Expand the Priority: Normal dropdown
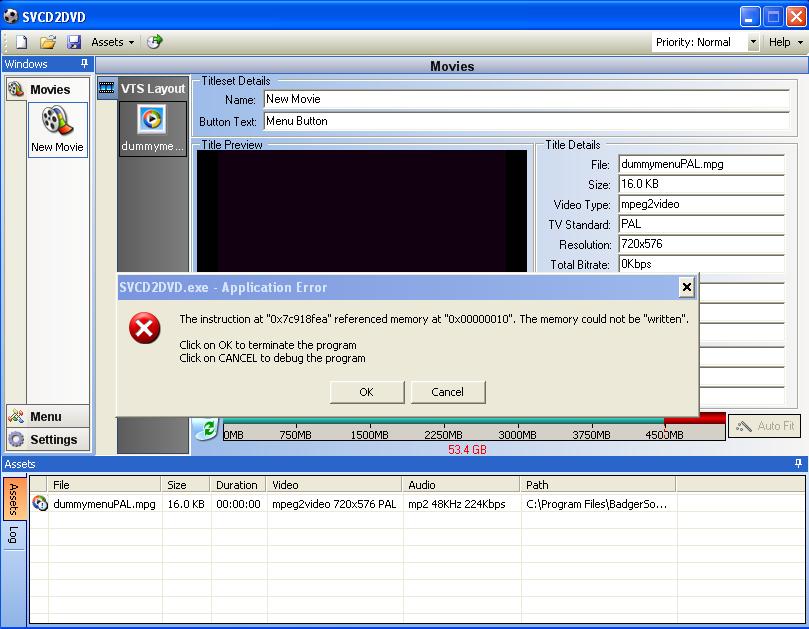Screen dimensions: 809x629 coord(753,42)
